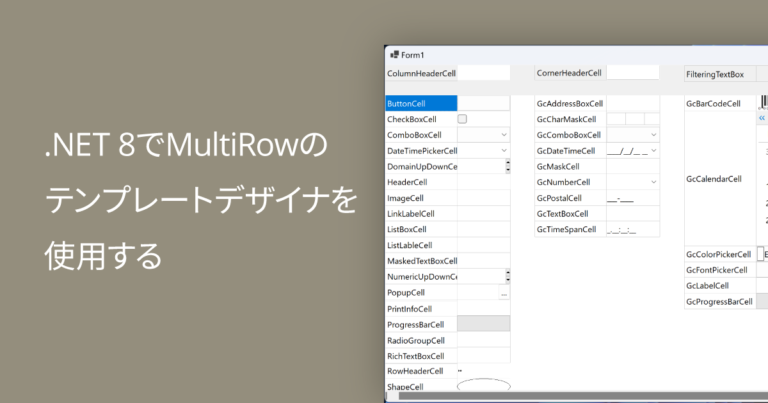Viewport: 768px width, 403px height.
Task: Open the DateTimePickerCell dropdown arrow
Action: 504,150
